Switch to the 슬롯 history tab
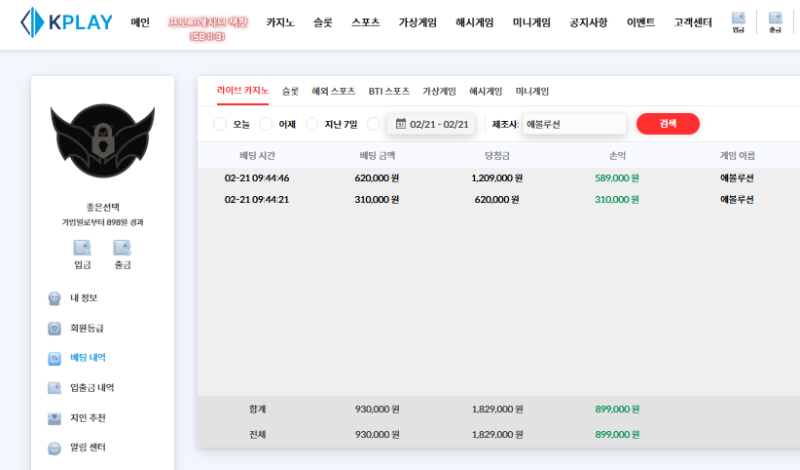Screen dimensions: 800x470 click(290, 91)
